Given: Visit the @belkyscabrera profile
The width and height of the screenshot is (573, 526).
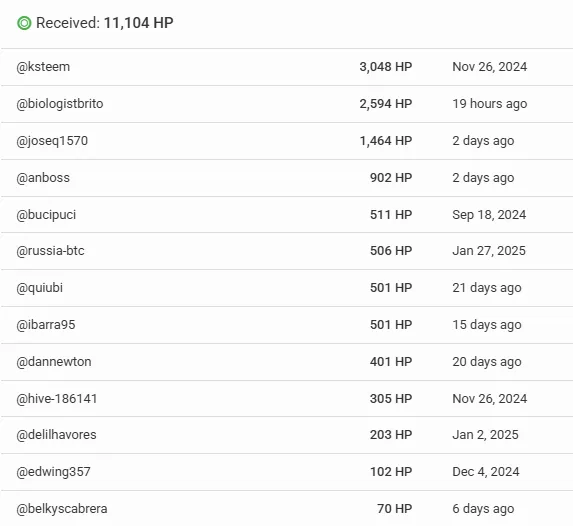Looking at the screenshot, I should click(x=62, y=508).
